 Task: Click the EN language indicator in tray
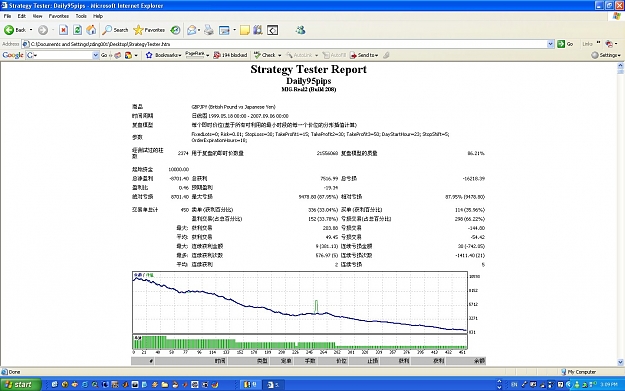[x=514, y=384]
